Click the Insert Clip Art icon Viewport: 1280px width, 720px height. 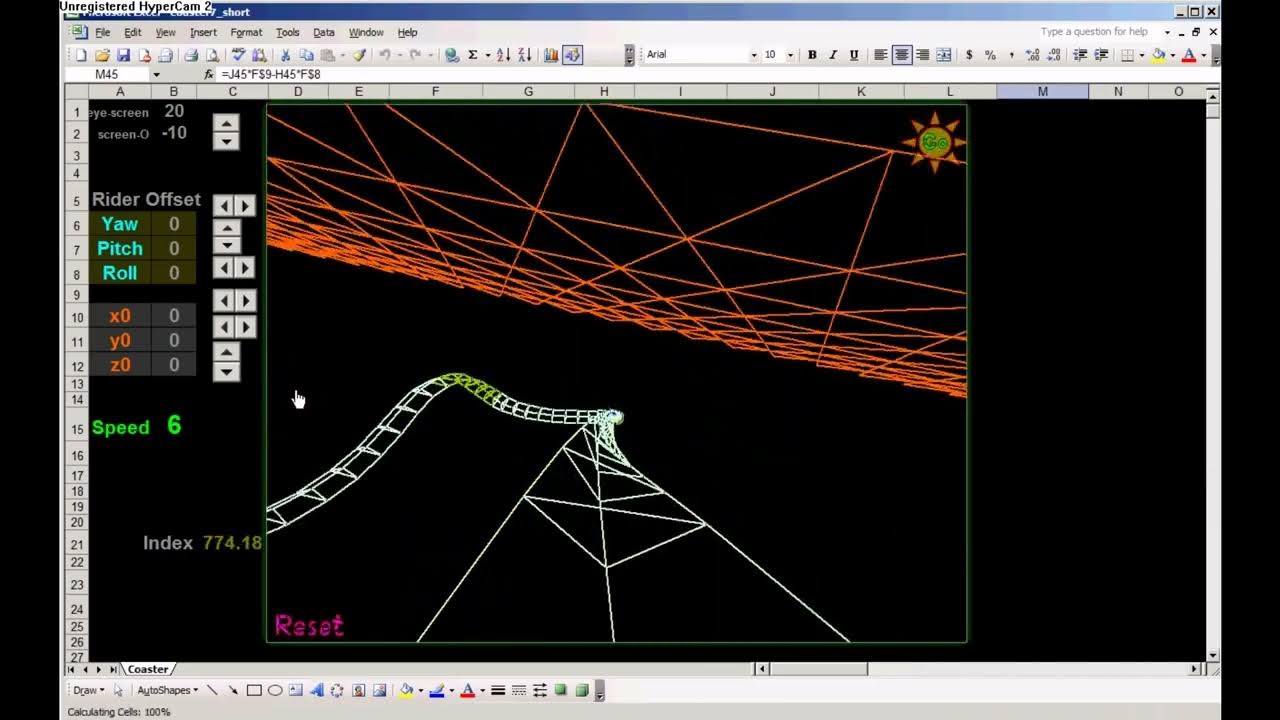point(358,690)
